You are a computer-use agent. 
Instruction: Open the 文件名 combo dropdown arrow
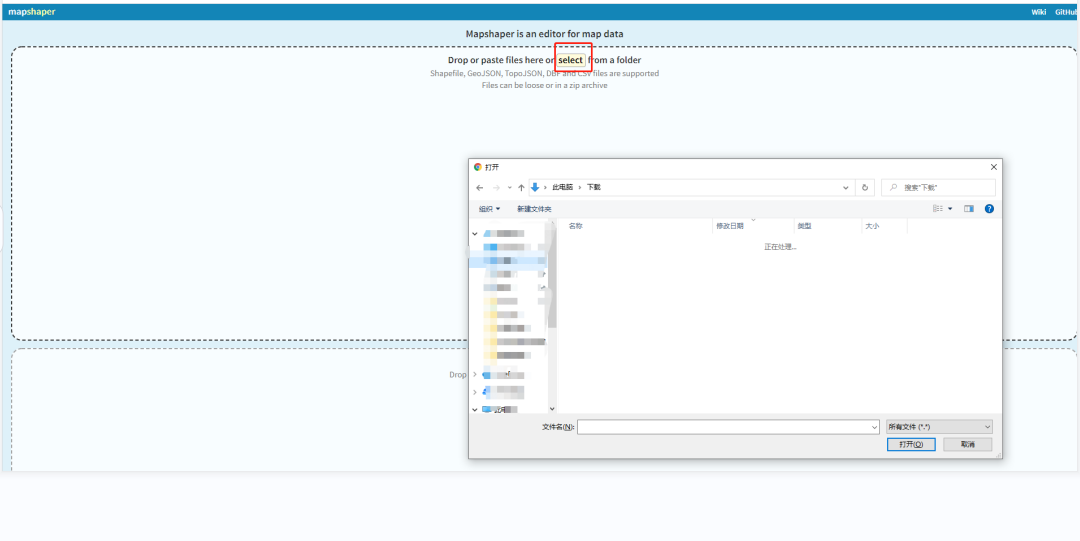pyautogui.click(x=874, y=427)
